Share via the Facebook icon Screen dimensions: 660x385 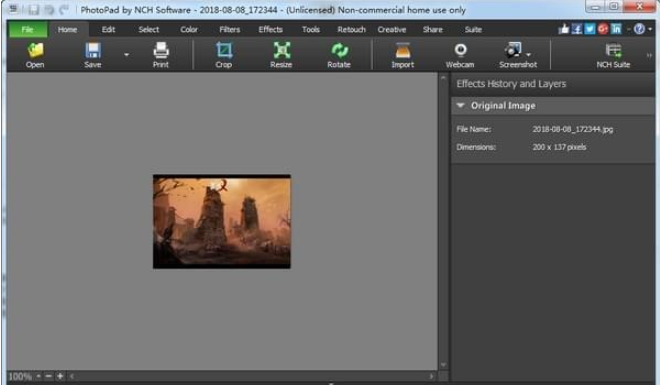tap(577, 29)
